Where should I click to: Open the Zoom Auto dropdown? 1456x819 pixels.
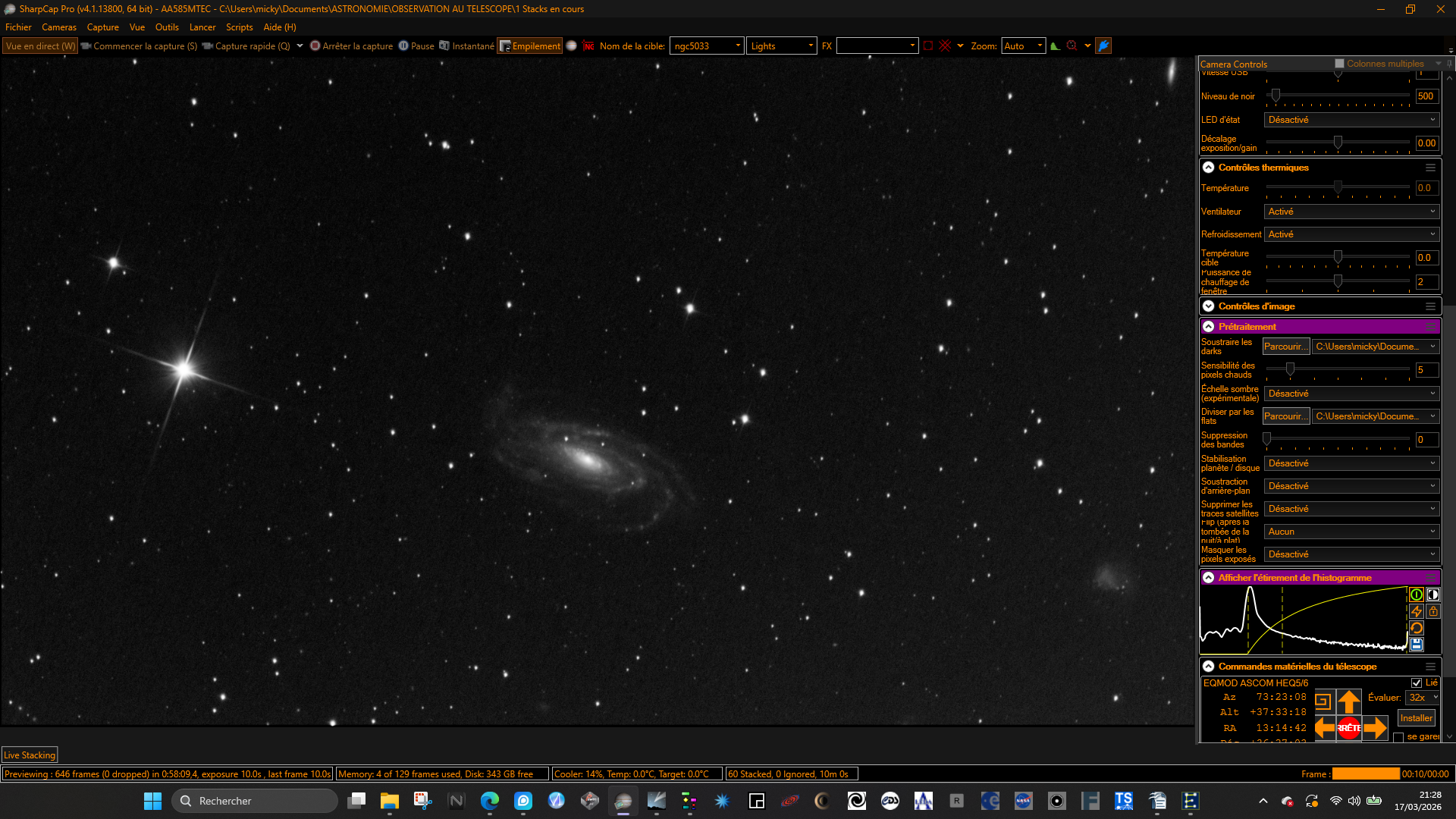[1023, 45]
